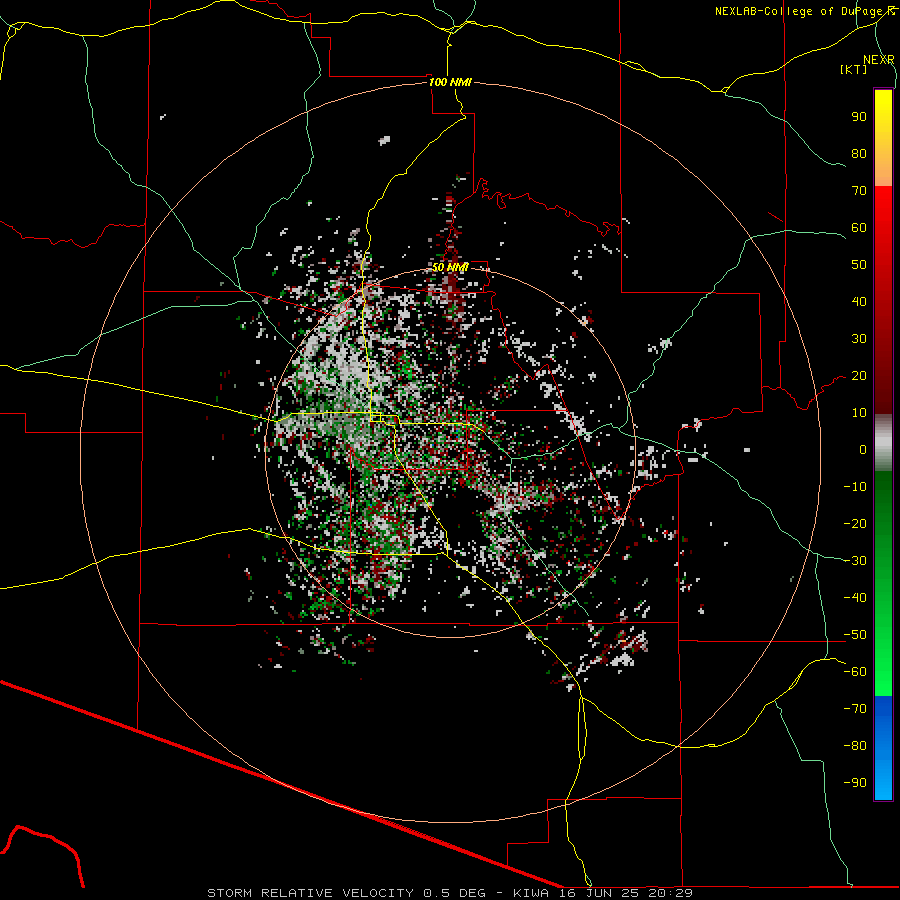Click the -70 value on the velocity scale

[855, 709]
